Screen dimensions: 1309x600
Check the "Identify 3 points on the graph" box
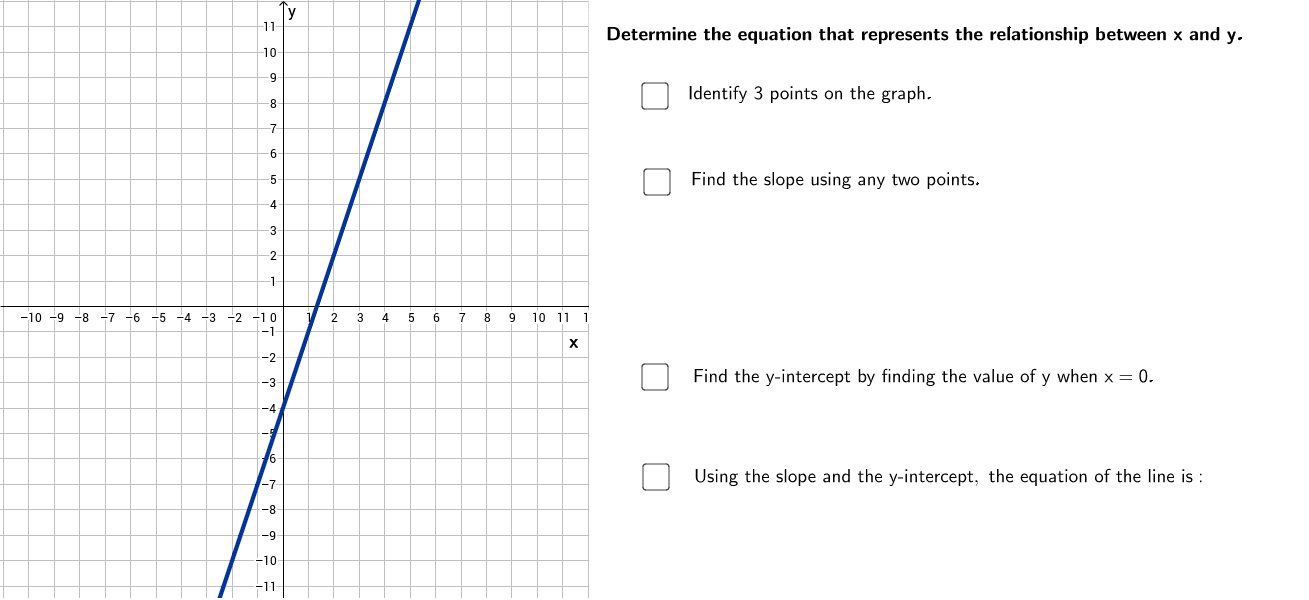[x=655, y=95]
